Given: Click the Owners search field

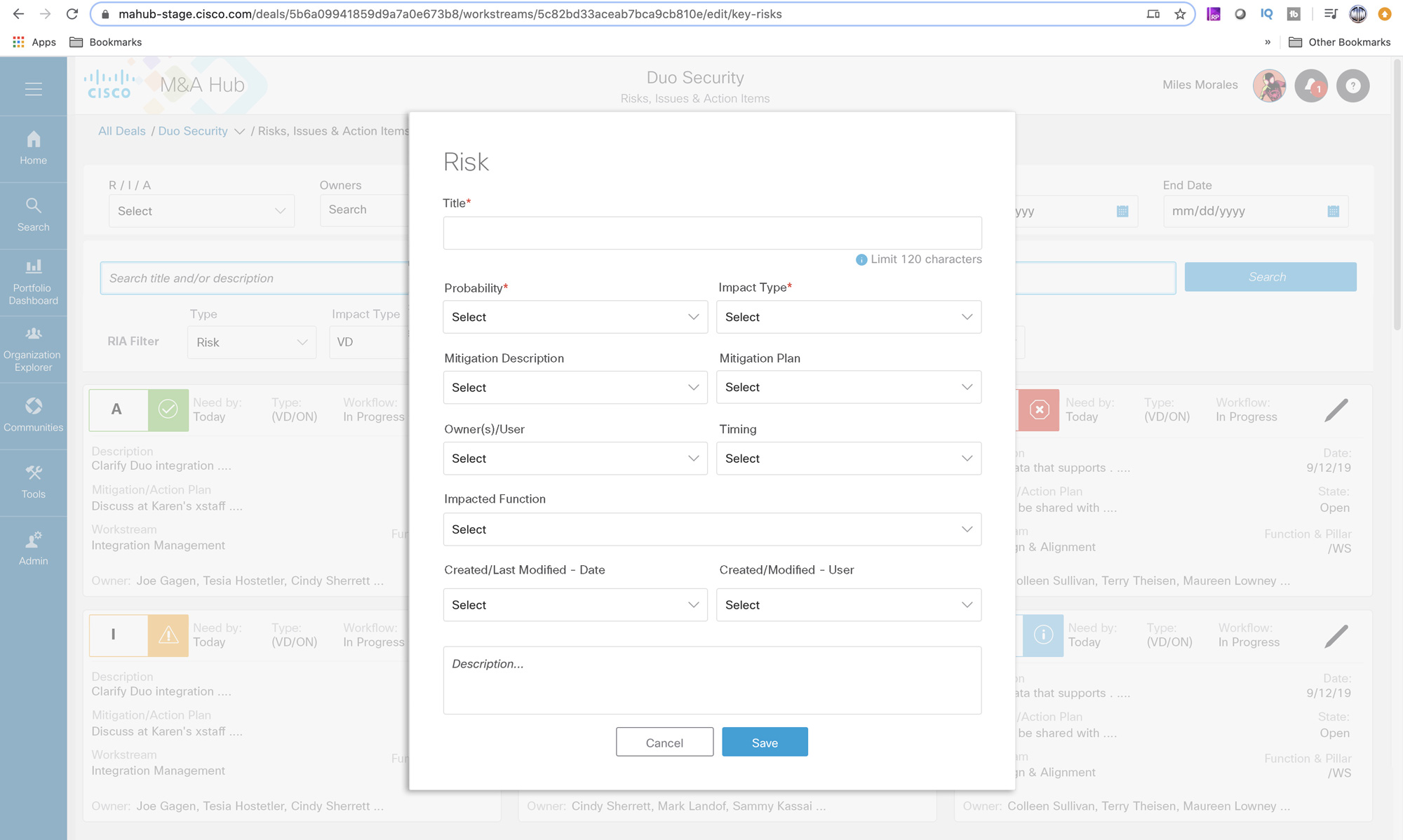Looking at the screenshot, I should click(365, 210).
